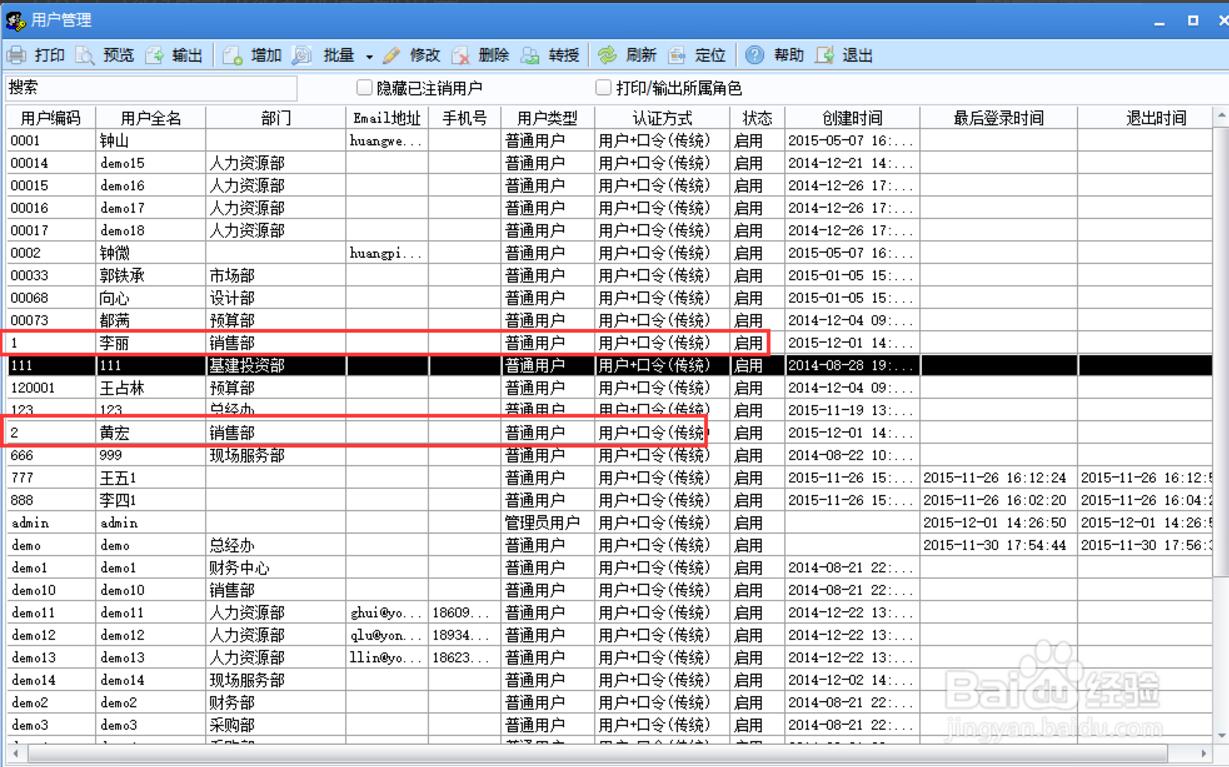Click the Locate (定位) toolbar icon
1229x767 pixels.
[x=677, y=55]
